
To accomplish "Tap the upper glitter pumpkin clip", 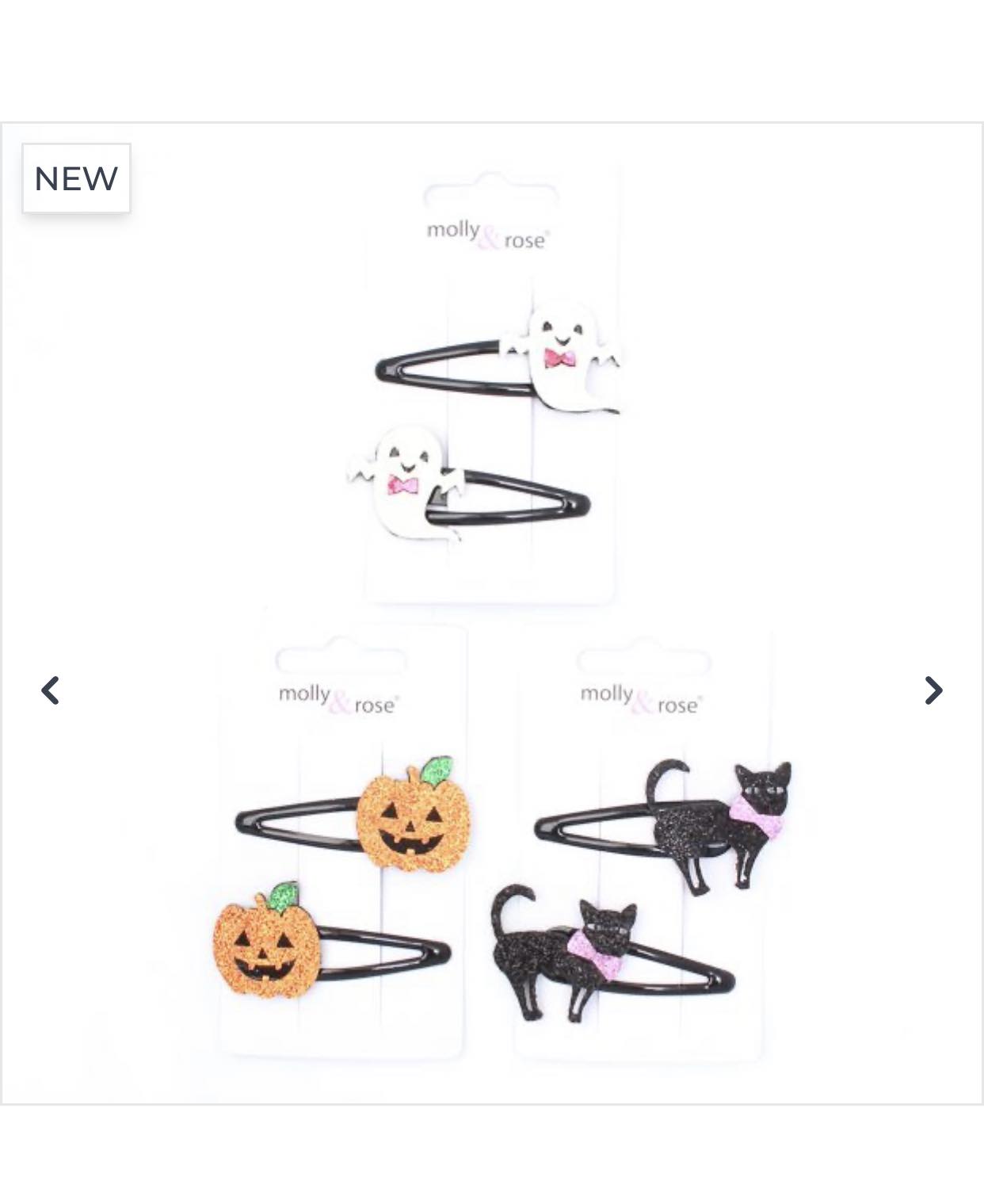I will pyautogui.click(x=353, y=816).
